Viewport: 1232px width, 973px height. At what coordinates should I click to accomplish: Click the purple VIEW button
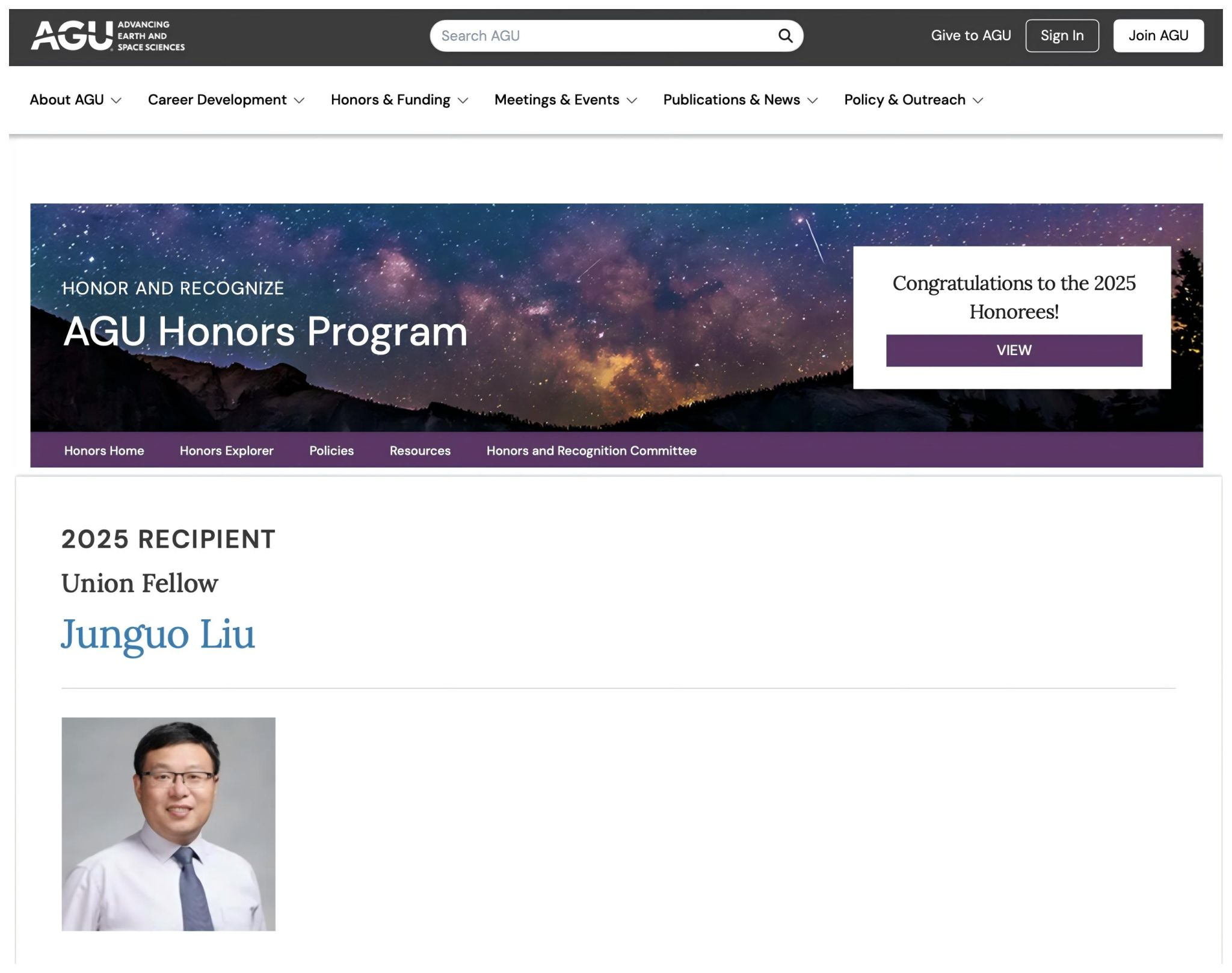click(1014, 350)
